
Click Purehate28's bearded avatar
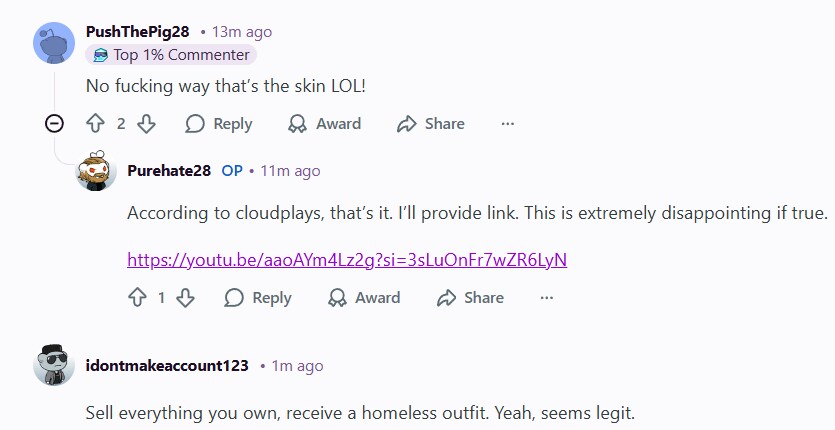(x=96, y=171)
